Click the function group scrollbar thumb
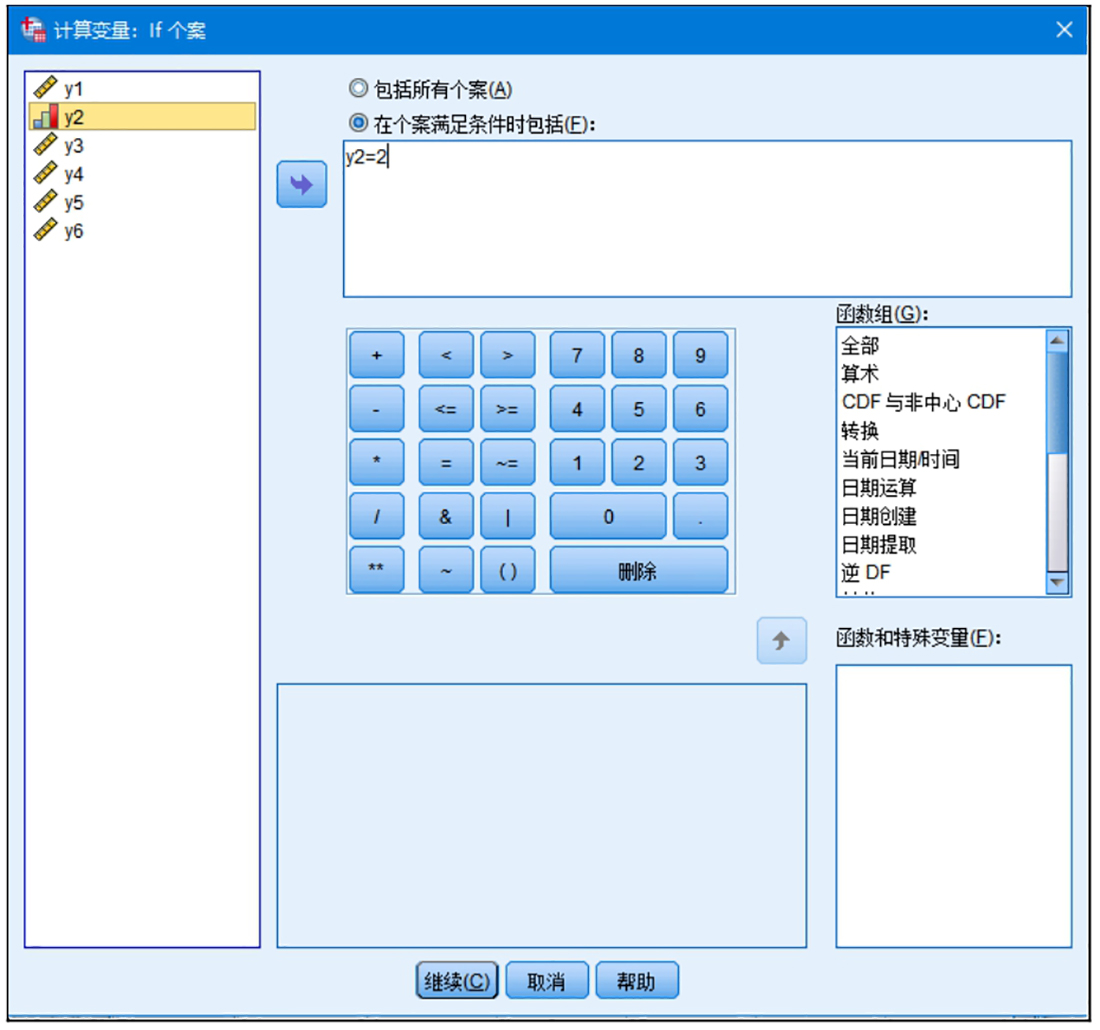Viewport: 1100px width, 1030px height. (1057, 403)
